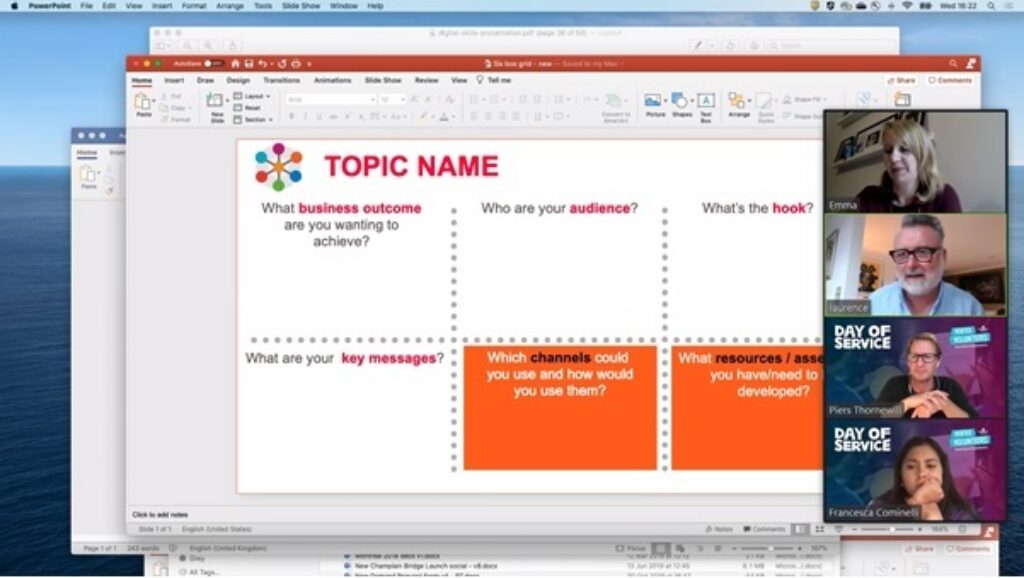This screenshot has width=1024, height=578.
Task: Click the Tell me search label
Action: (x=500, y=80)
